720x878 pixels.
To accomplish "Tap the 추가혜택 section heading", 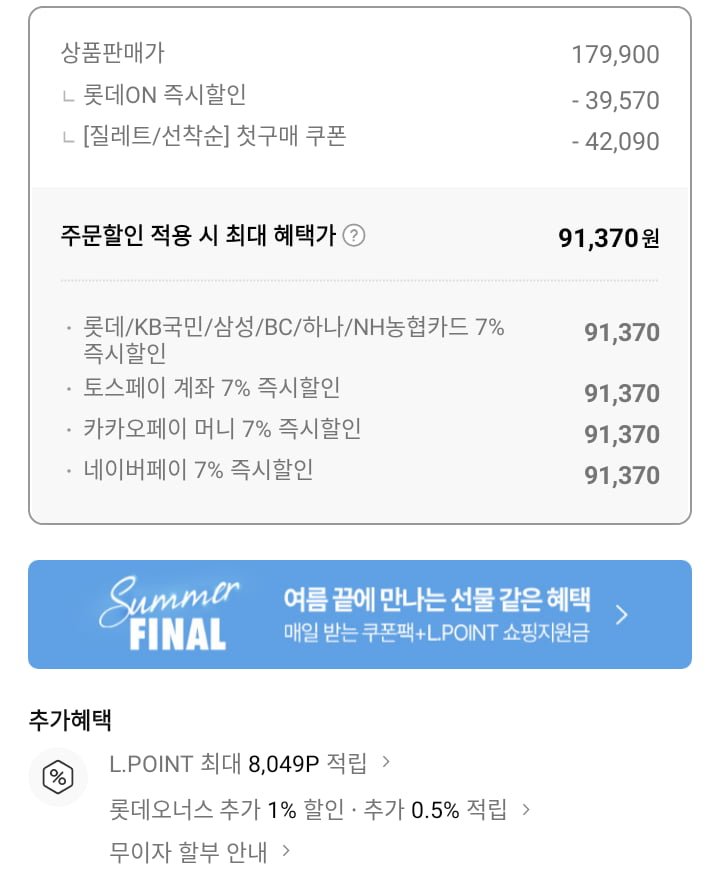I will (70, 718).
